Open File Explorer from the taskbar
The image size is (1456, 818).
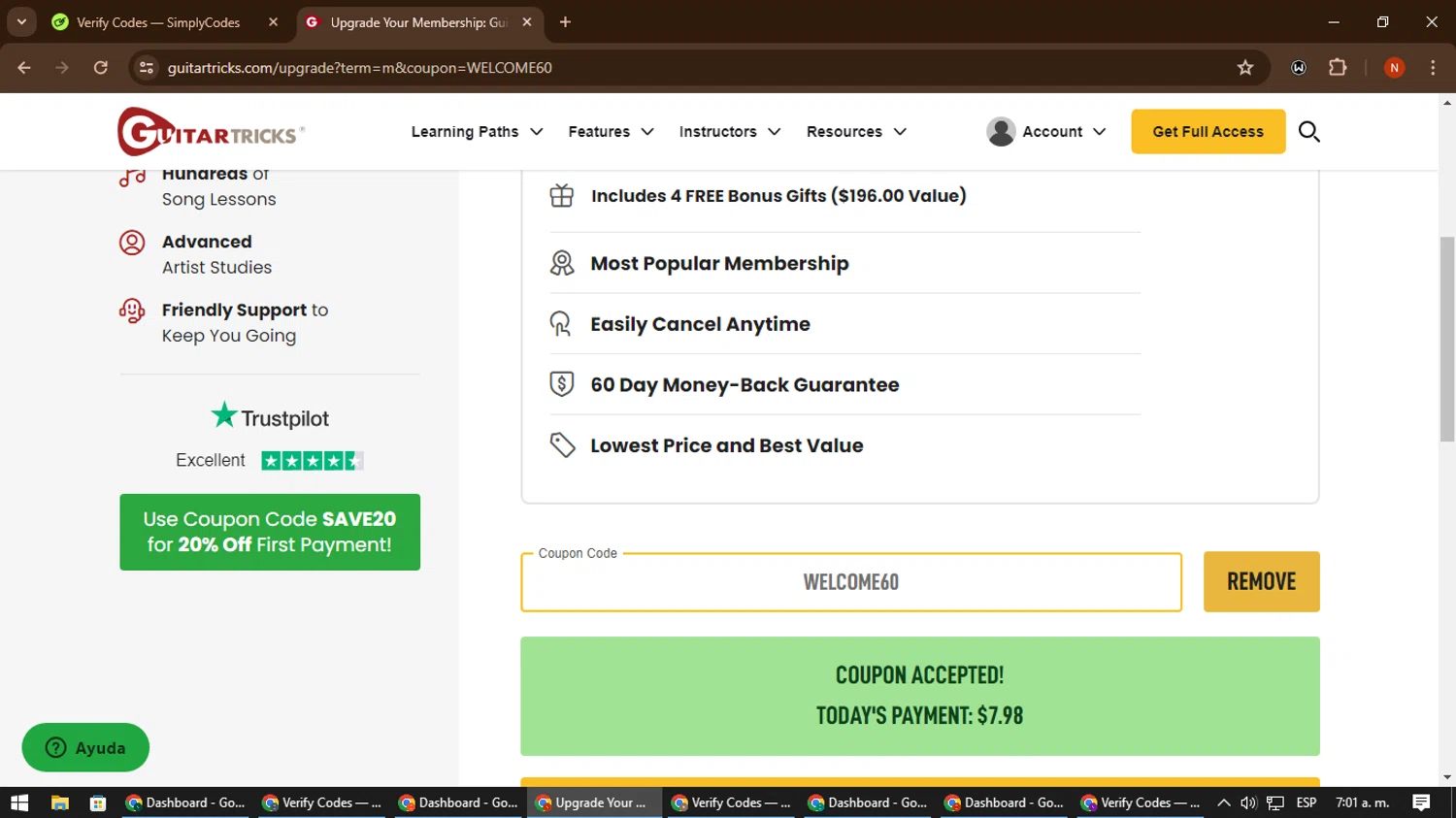point(60,802)
